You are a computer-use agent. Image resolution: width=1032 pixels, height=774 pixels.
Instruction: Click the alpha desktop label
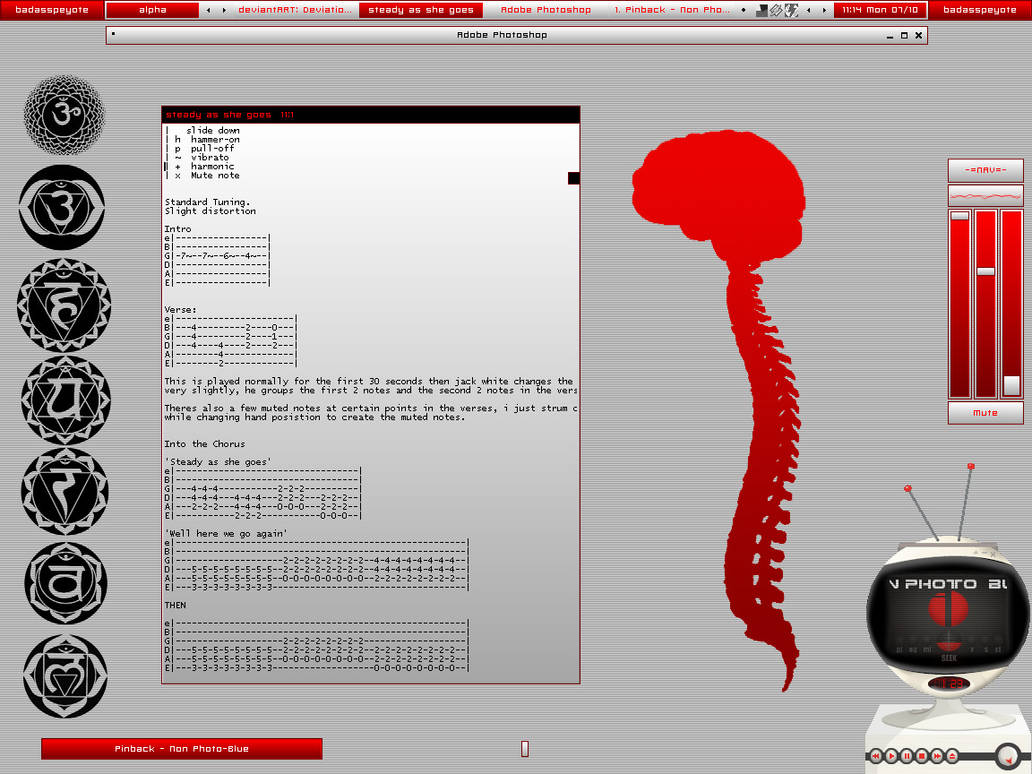[x=152, y=10]
